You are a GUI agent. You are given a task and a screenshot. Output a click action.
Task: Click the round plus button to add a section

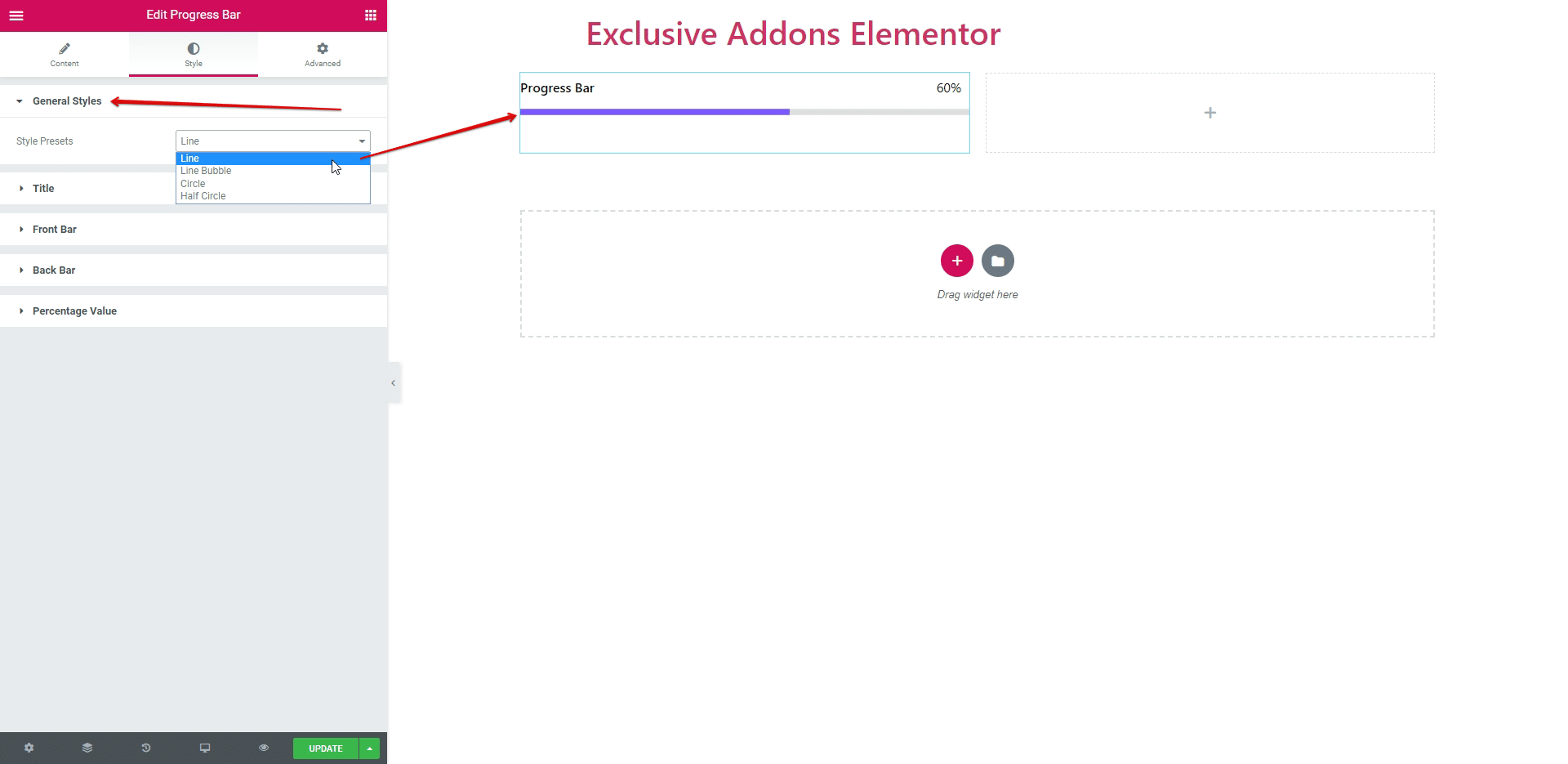[x=956, y=261]
